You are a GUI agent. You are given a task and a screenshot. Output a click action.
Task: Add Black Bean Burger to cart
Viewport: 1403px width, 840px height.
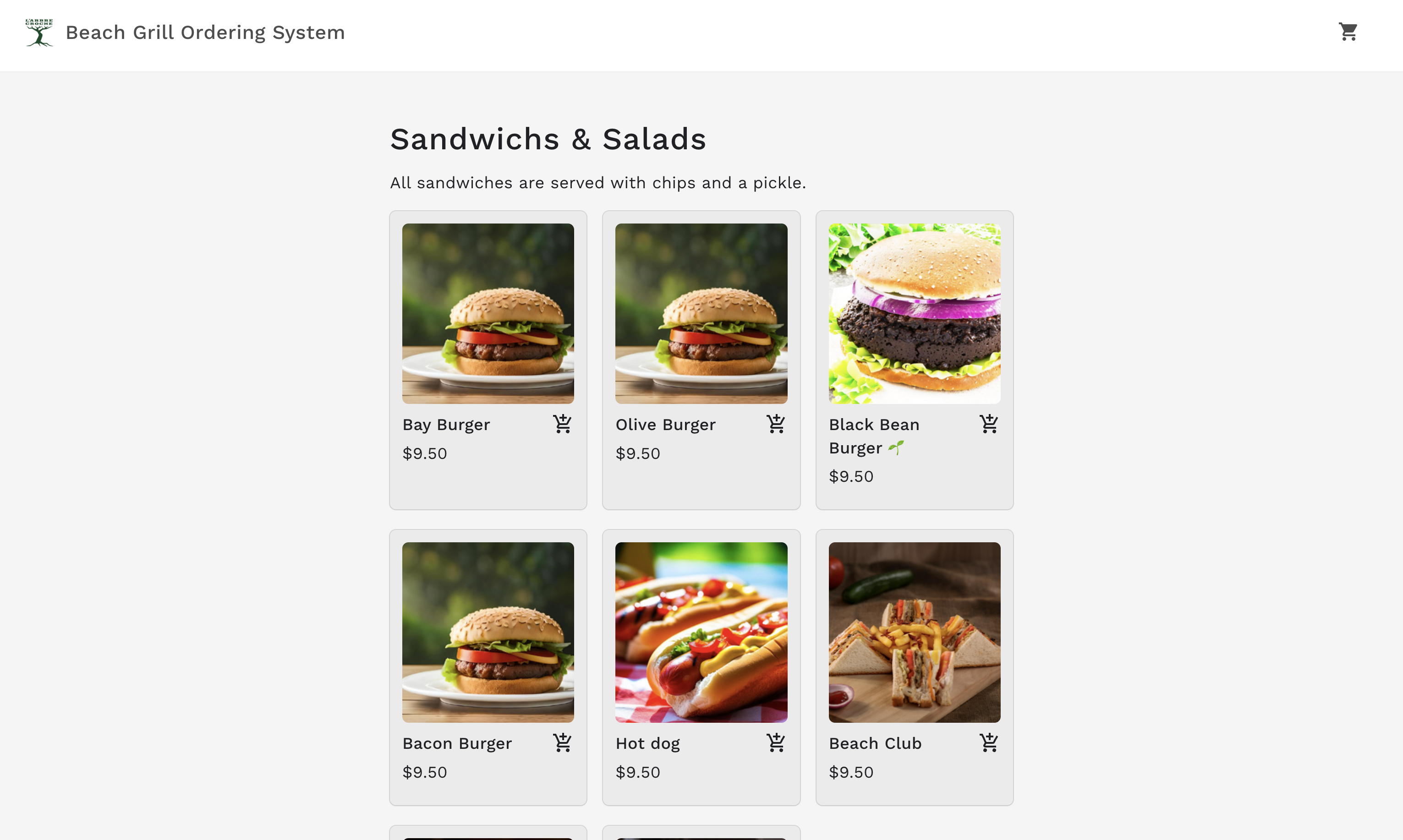click(988, 424)
